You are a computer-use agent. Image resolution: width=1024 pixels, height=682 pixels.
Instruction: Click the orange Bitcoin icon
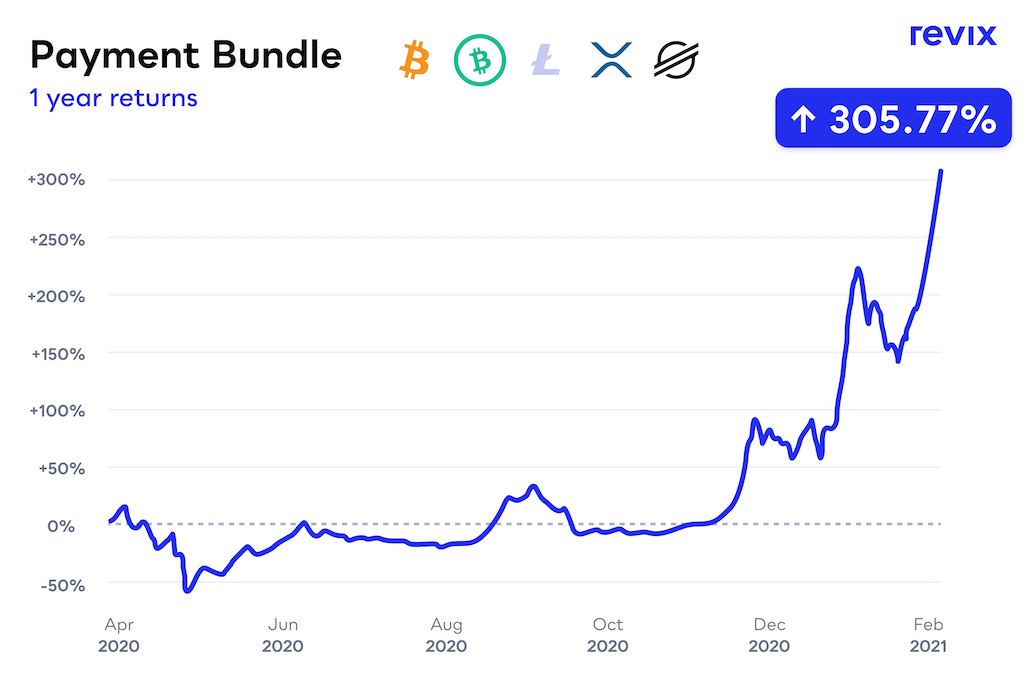[x=413, y=60]
